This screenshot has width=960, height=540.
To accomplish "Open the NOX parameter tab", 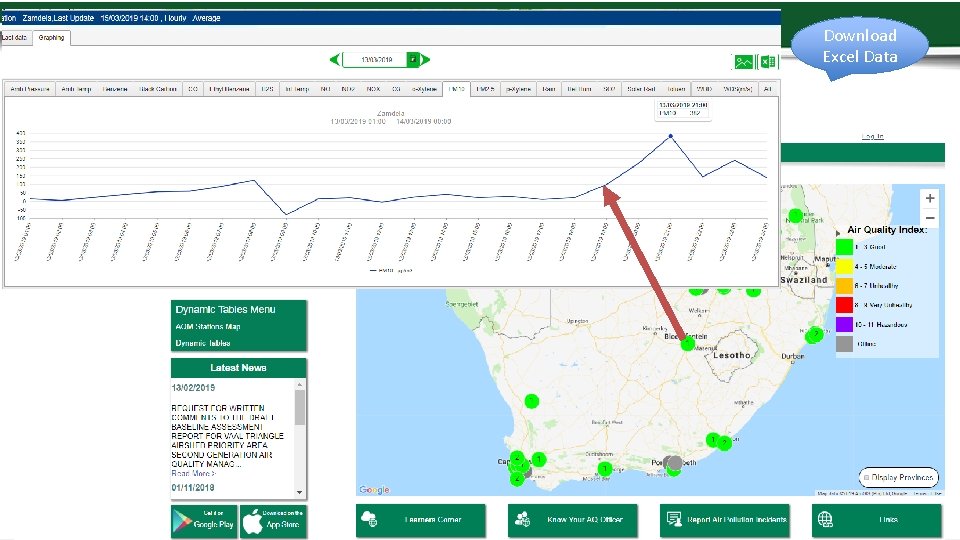I will coord(373,89).
